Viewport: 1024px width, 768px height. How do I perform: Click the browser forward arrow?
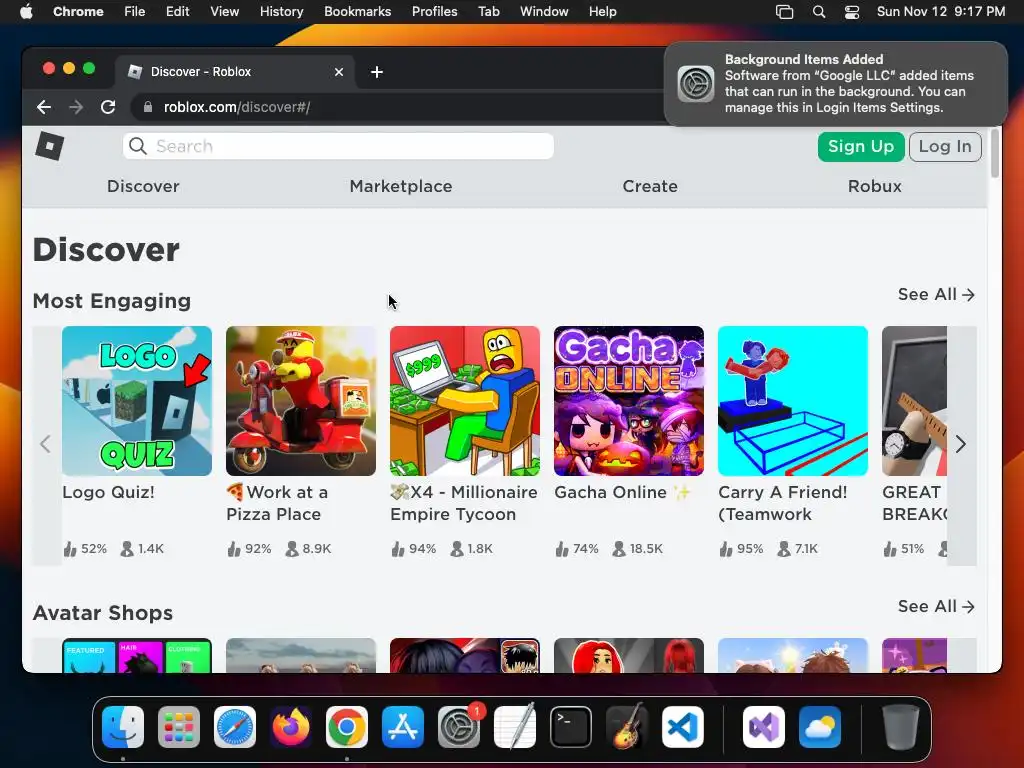pos(76,107)
